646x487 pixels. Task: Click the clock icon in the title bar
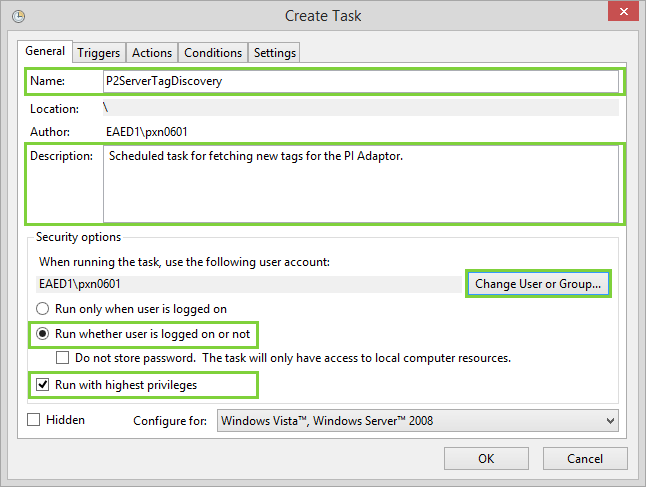(x=19, y=16)
